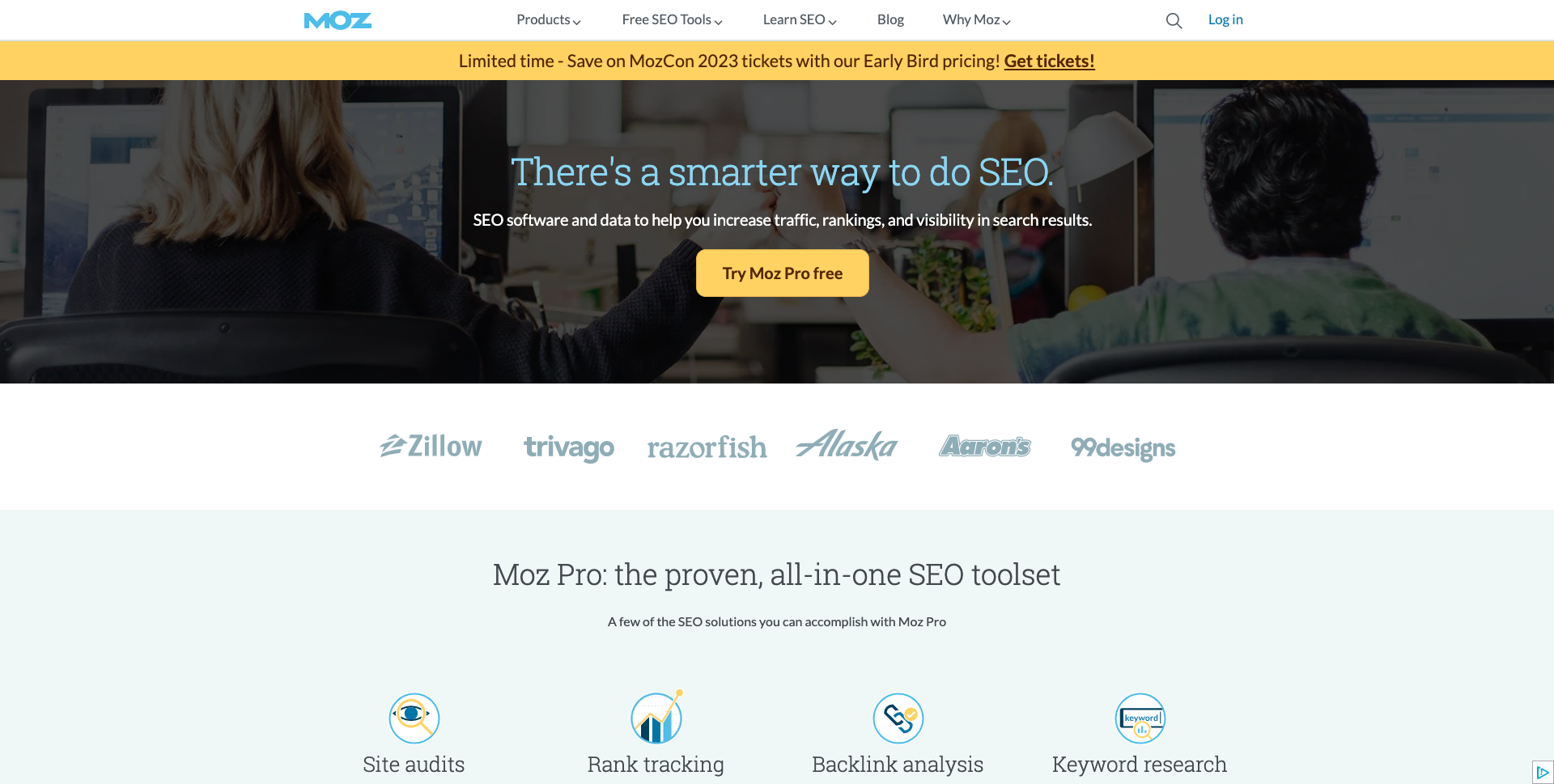This screenshot has width=1554, height=784.
Task: Click the Log in link
Action: click(1225, 19)
